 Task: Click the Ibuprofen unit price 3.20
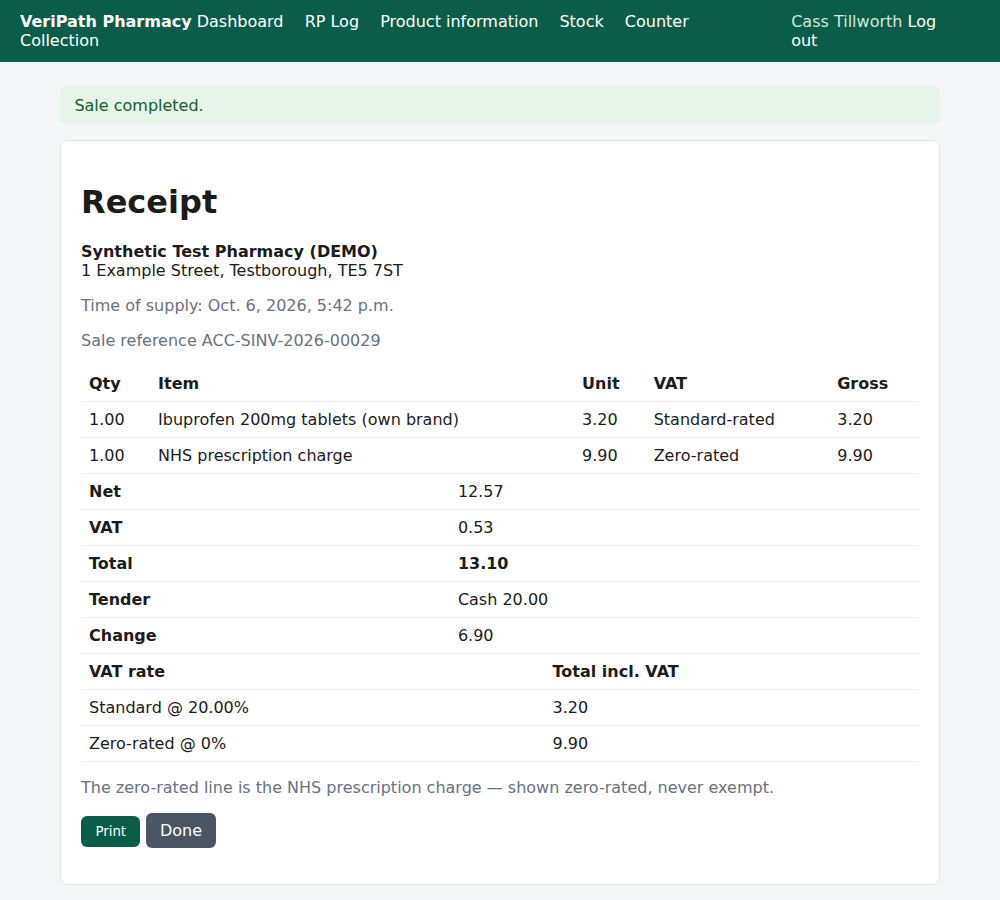point(599,420)
